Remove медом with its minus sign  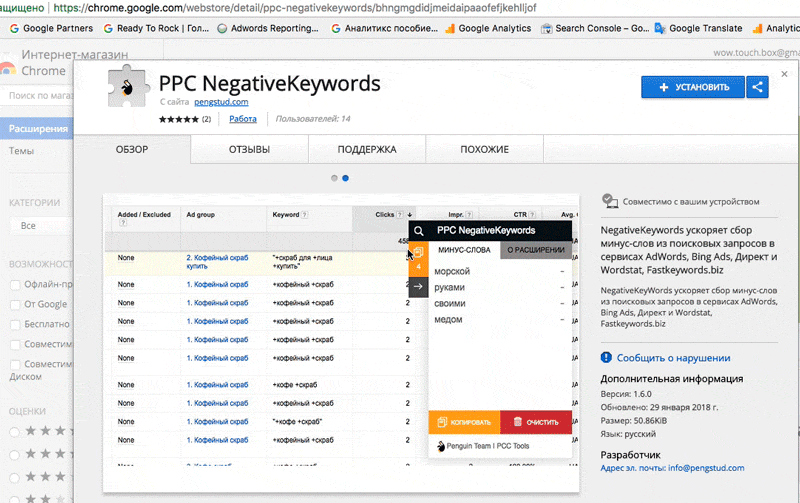tap(562, 319)
